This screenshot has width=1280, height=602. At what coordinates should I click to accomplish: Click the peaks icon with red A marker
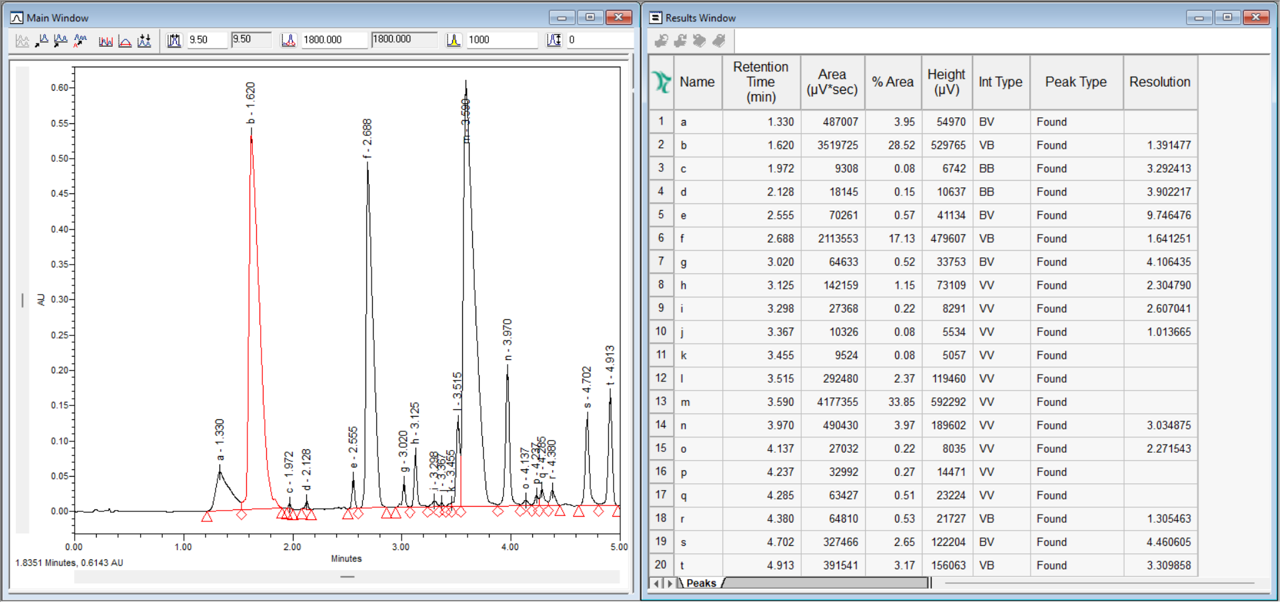[79, 41]
